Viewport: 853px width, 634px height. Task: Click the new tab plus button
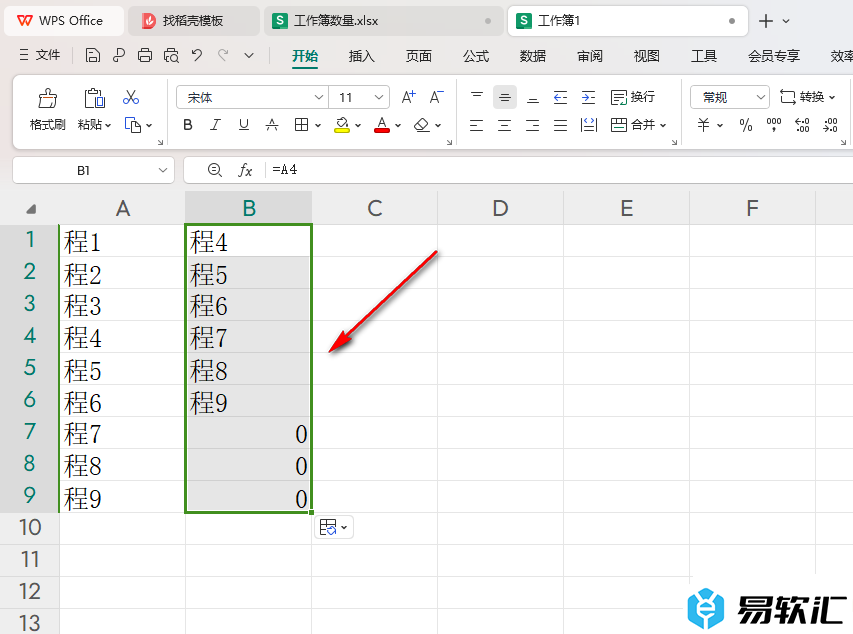(765, 21)
